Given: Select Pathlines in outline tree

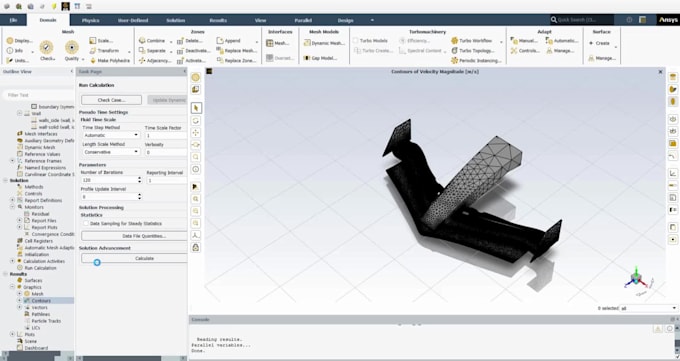Looking at the screenshot, I should (41, 314).
